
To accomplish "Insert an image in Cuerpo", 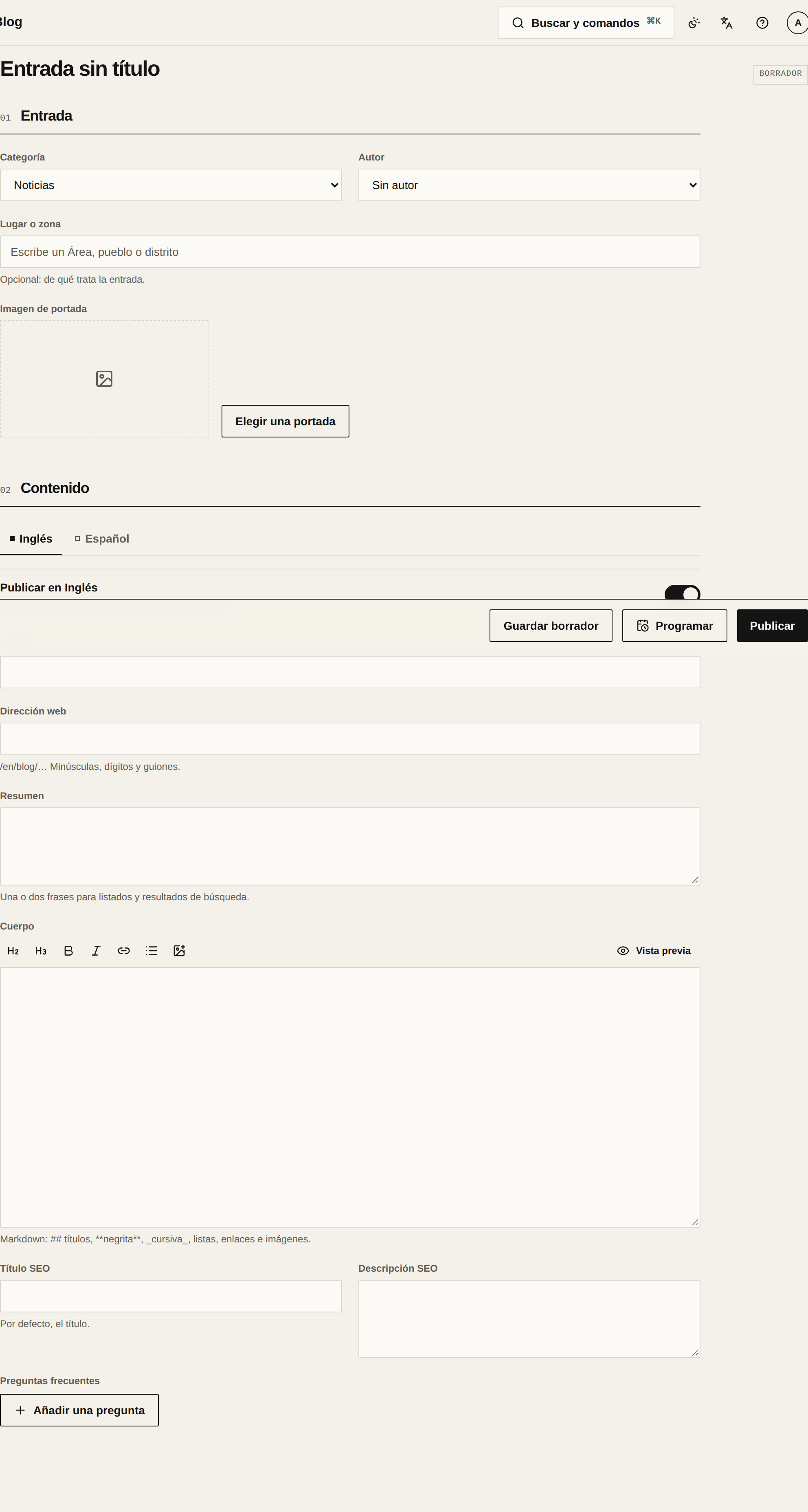I will 179,951.
